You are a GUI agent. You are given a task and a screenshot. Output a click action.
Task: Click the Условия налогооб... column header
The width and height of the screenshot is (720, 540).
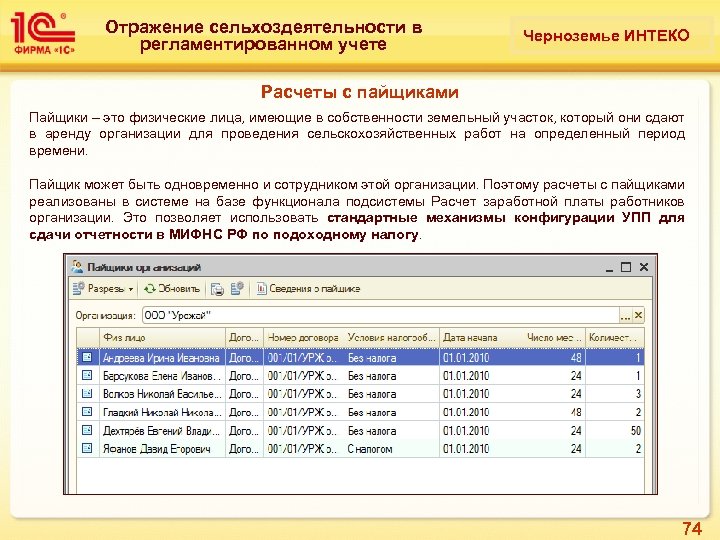(392, 338)
